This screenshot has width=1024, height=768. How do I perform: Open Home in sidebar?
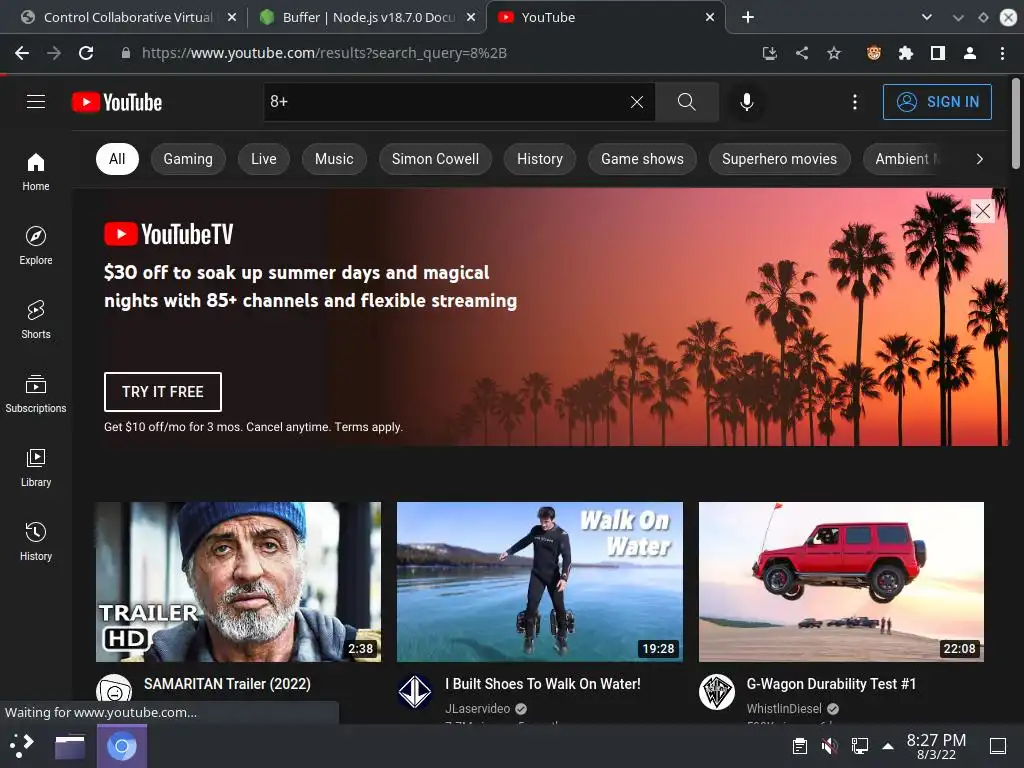36,171
